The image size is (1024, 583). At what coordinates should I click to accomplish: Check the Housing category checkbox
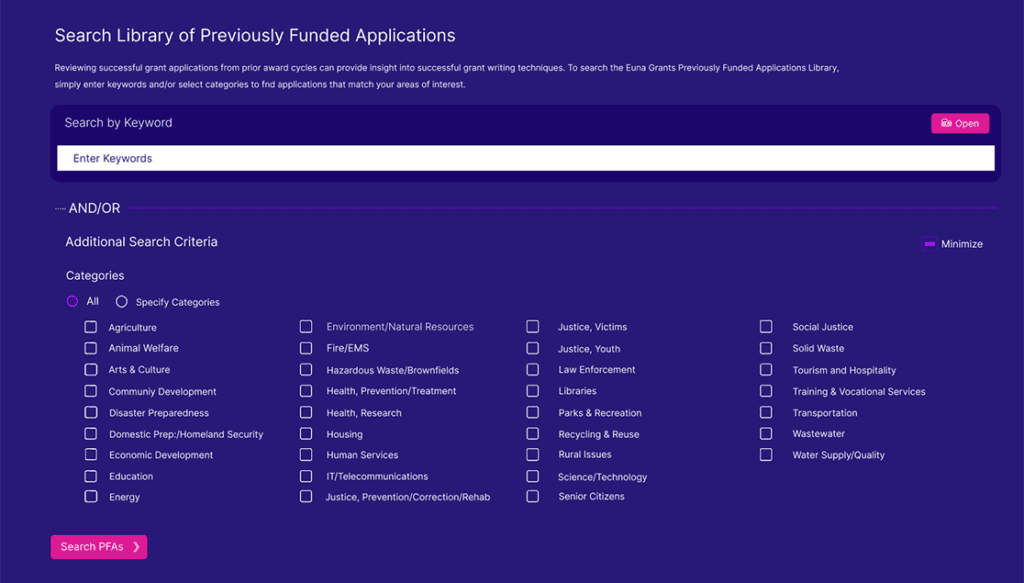coord(306,434)
